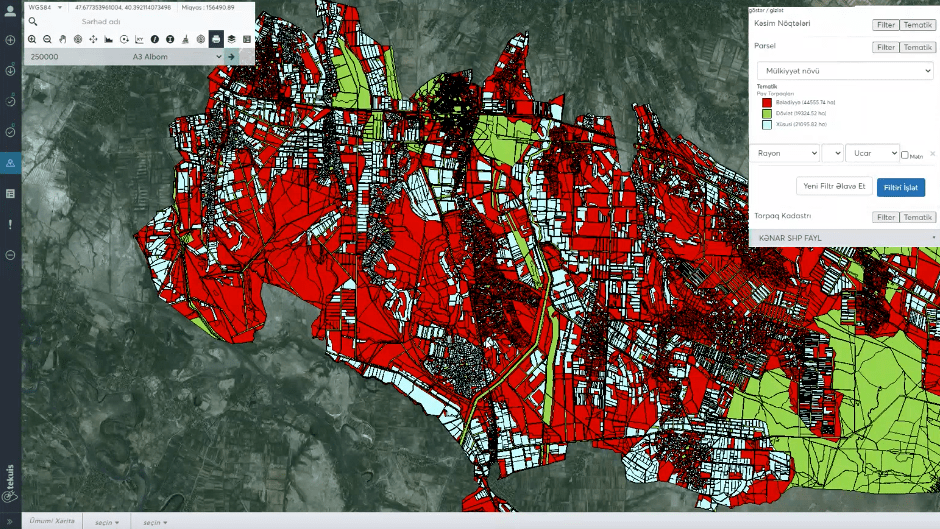Open the A3 Albom paper size dropdown

[x=176, y=56]
